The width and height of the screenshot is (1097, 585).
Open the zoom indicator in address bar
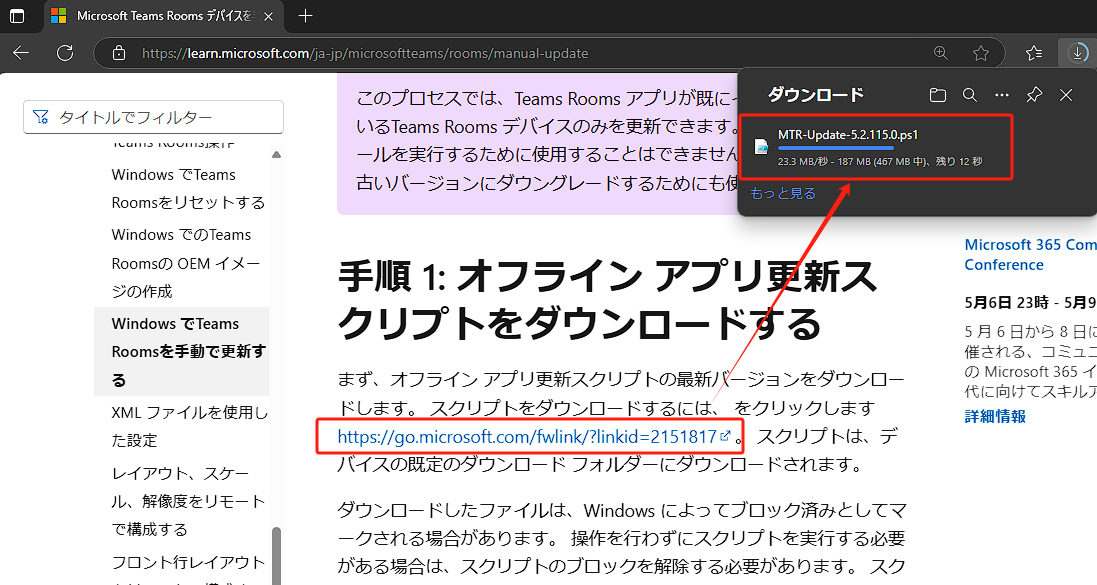click(x=941, y=53)
